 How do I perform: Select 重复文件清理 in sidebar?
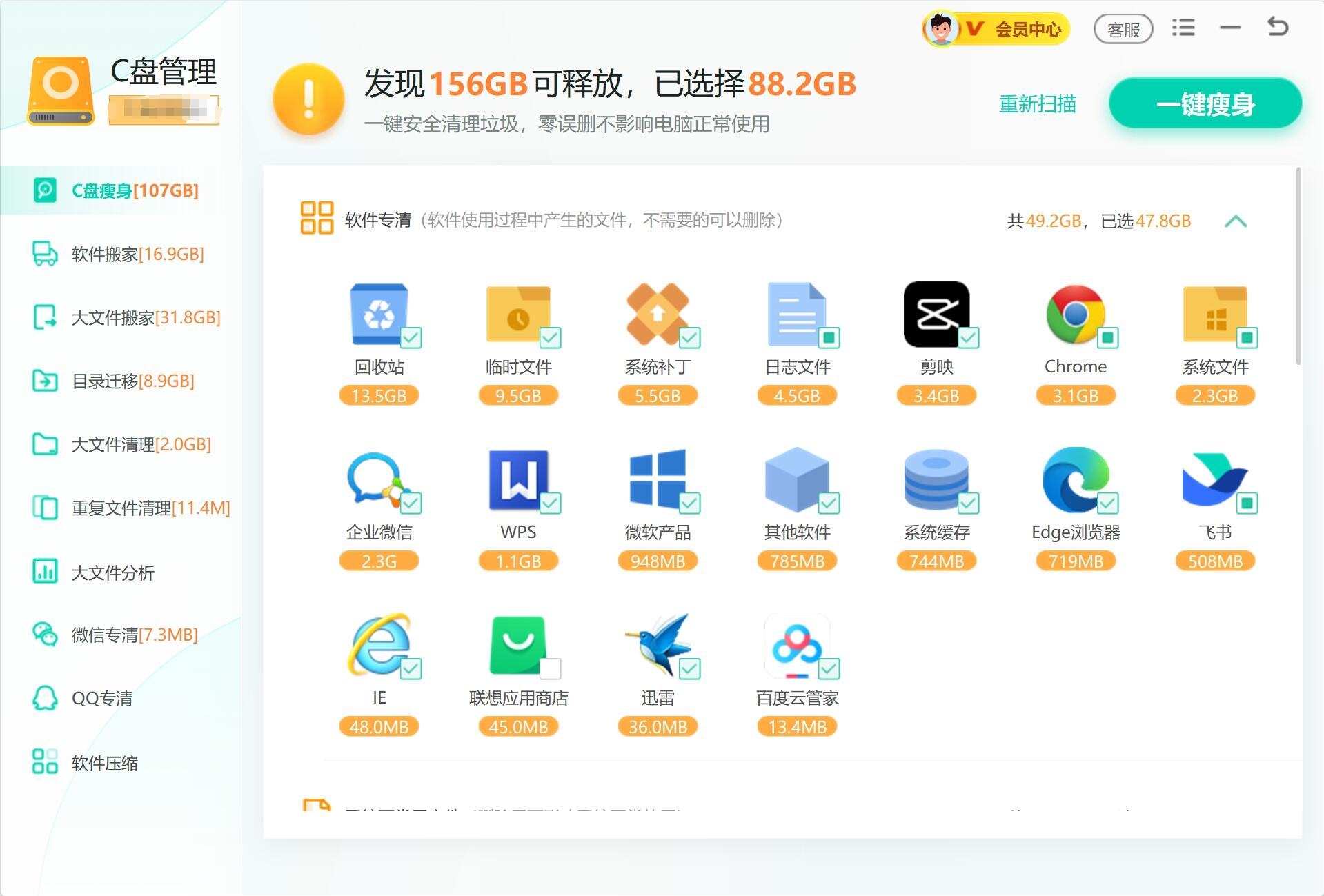coord(121,508)
